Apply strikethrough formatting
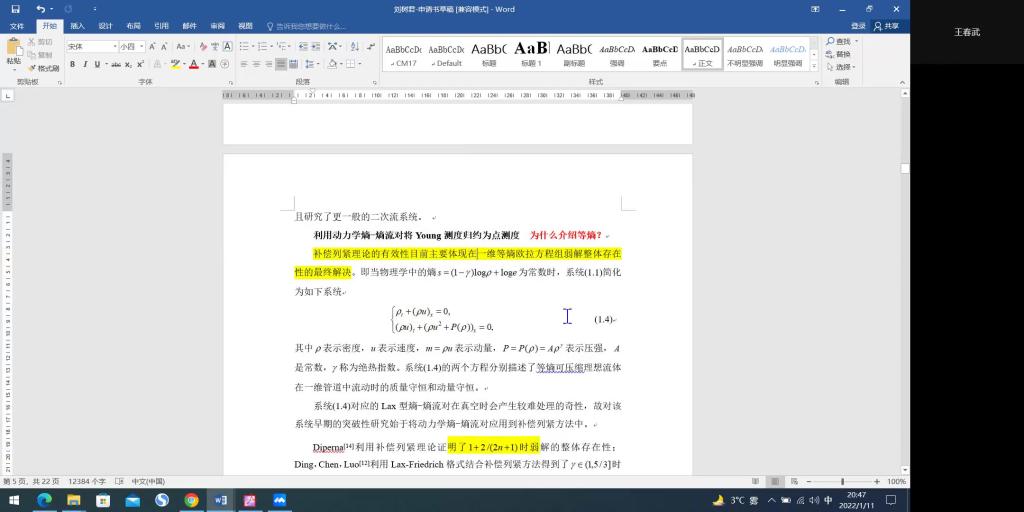This screenshot has height=512, width=1024. coord(117,64)
